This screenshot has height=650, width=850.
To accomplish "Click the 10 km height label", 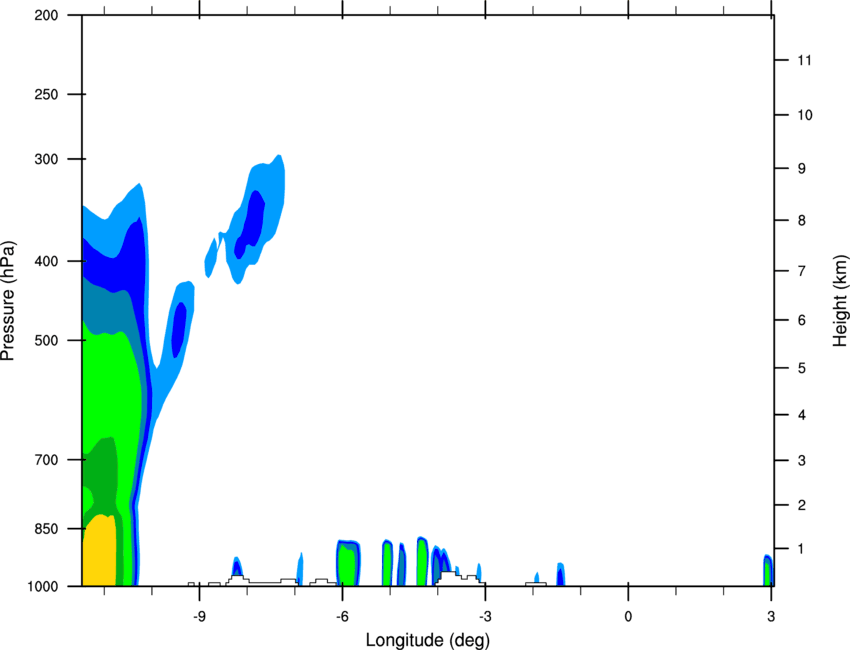I will (805, 115).
